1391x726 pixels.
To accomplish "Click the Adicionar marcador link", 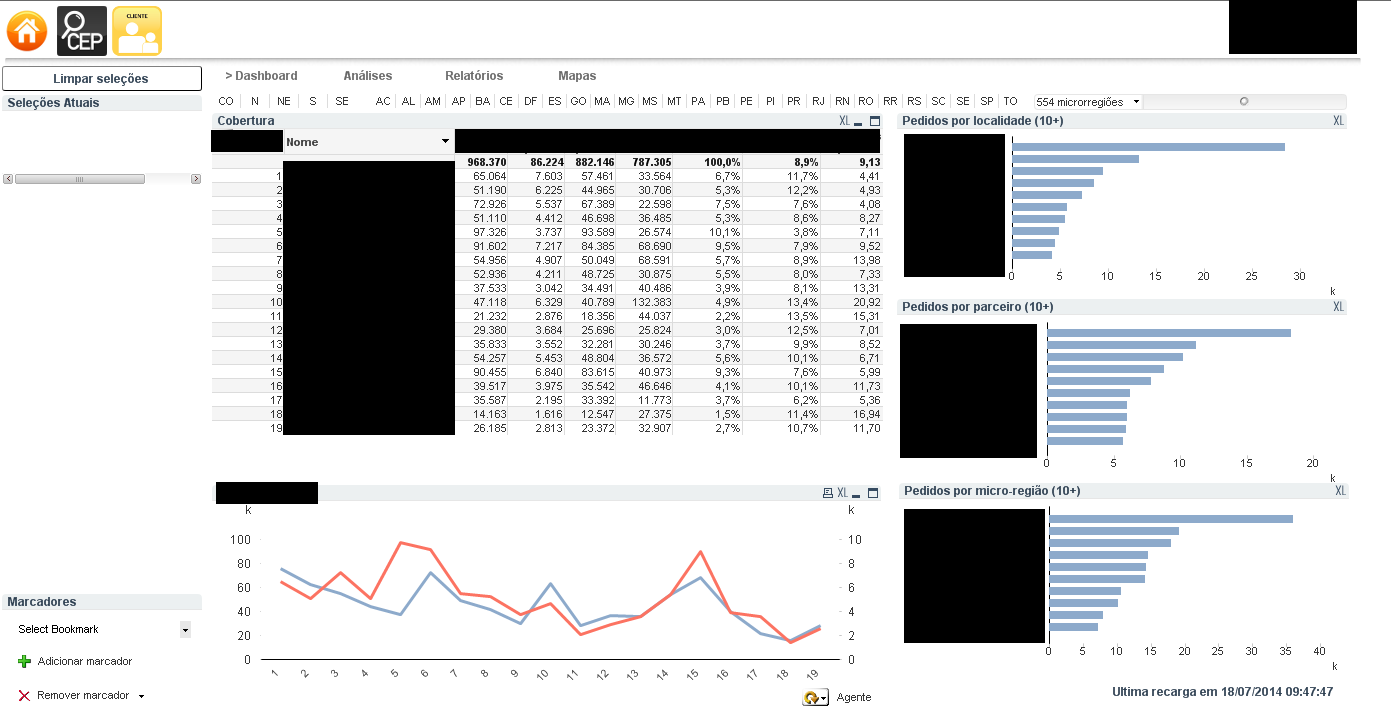I will [85, 662].
